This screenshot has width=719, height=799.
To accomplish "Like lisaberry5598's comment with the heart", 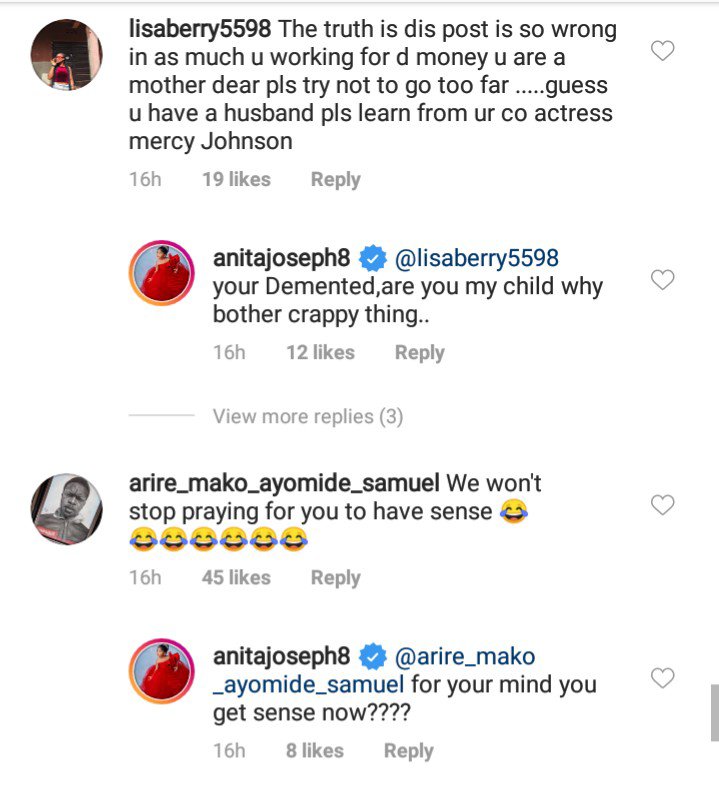I will (662, 51).
